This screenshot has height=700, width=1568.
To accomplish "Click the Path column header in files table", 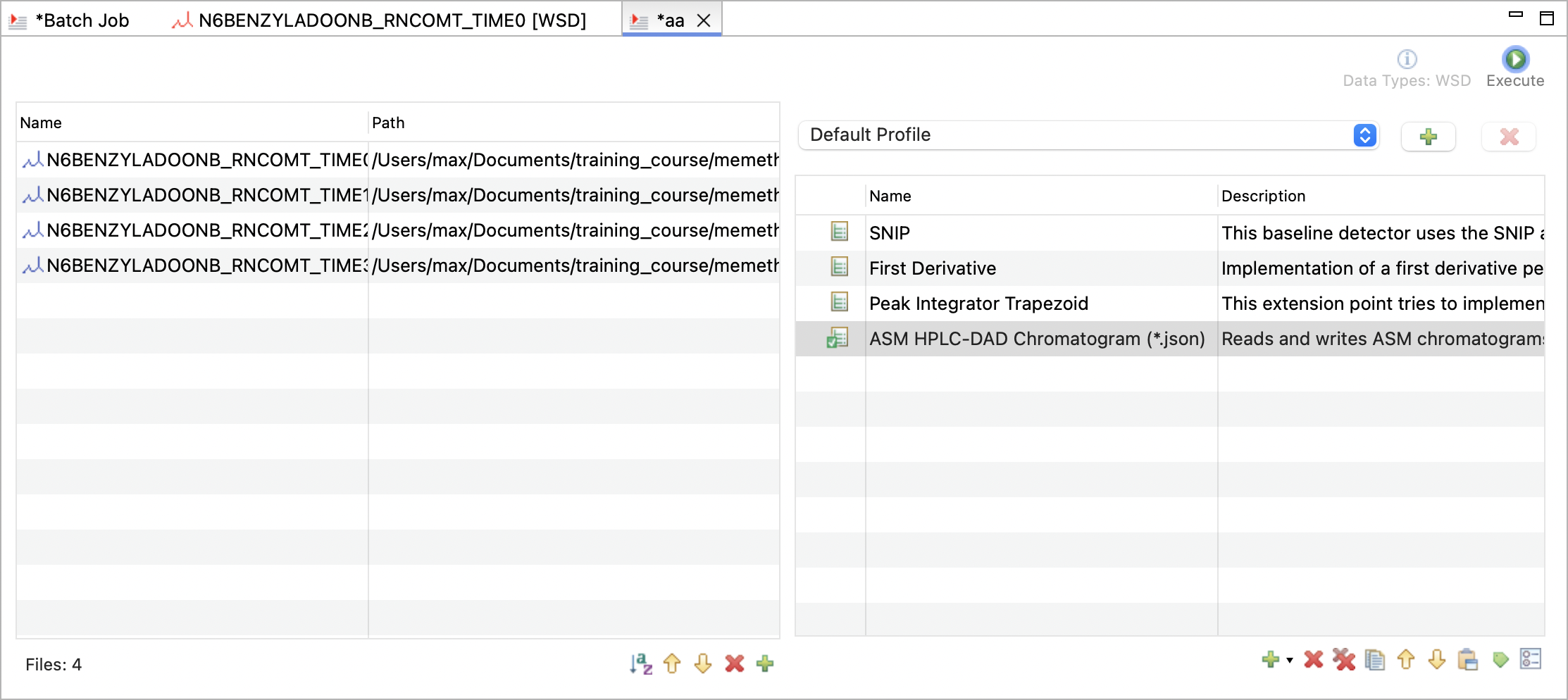I will (x=574, y=123).
